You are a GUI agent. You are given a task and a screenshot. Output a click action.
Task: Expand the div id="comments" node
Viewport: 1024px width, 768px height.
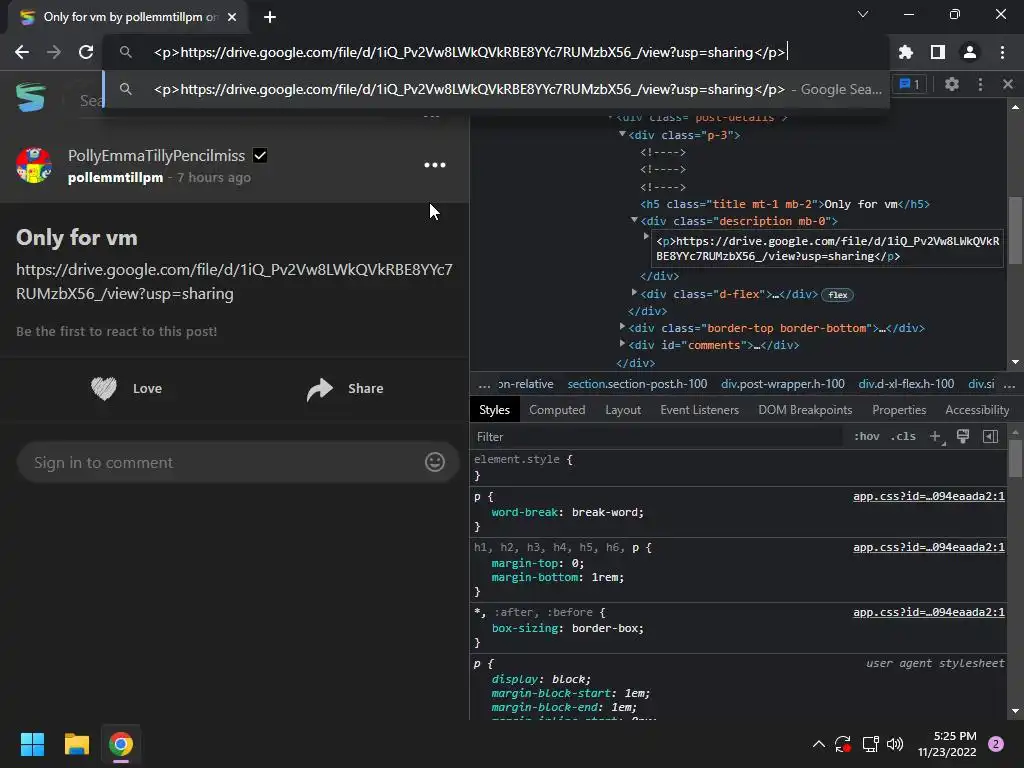[622, 343]
